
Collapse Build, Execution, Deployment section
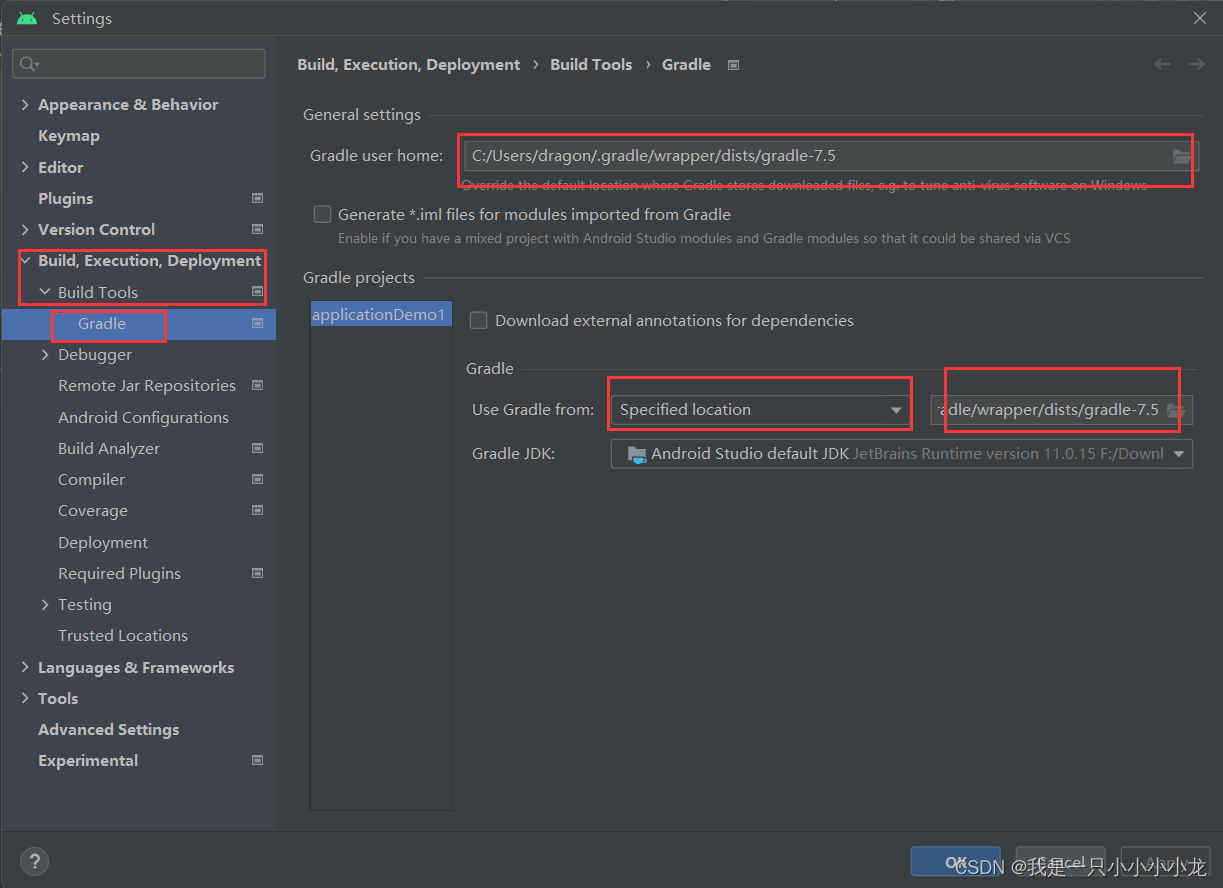pos(25,260)
